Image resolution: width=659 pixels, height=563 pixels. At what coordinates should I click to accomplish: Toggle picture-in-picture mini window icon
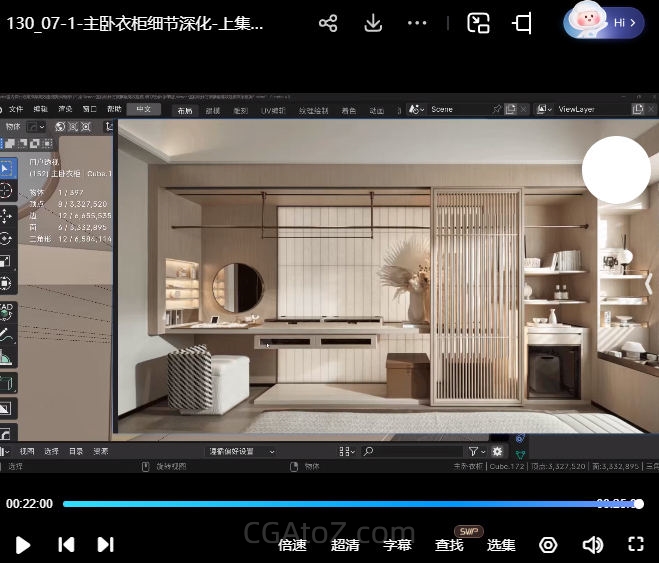click(x=479, y=24)
